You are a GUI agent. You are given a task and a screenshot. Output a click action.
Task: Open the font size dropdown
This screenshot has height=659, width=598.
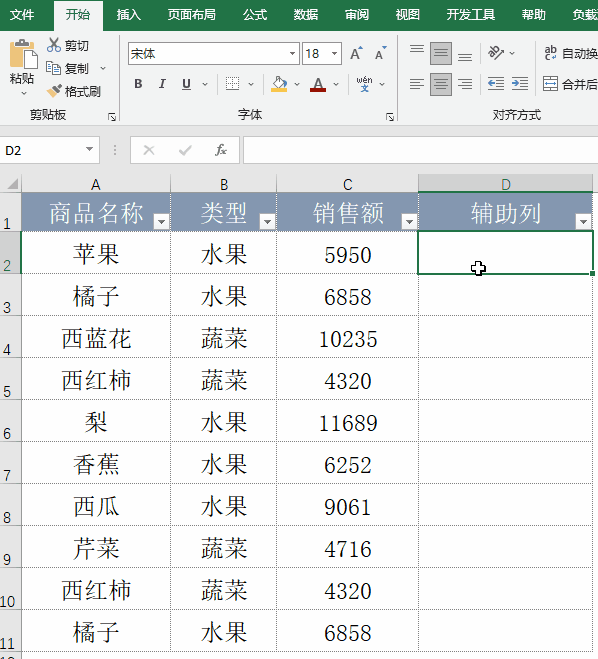[x=335, y=53]
